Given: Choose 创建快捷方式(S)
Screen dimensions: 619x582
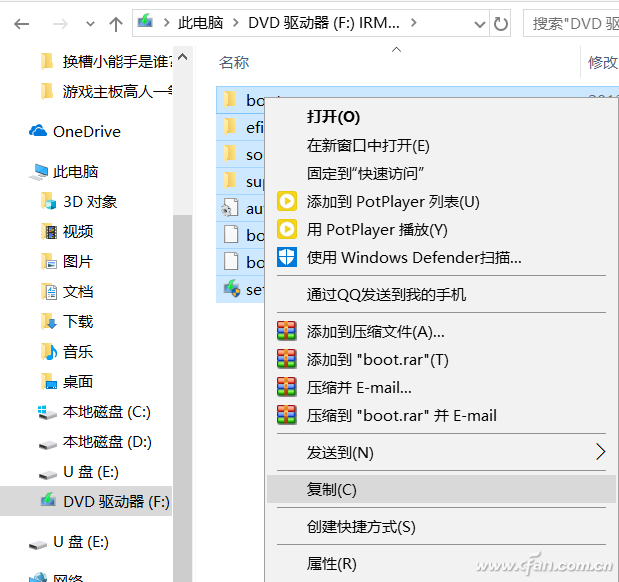Looking at the screenshot, I should click(x=361, y=527).
